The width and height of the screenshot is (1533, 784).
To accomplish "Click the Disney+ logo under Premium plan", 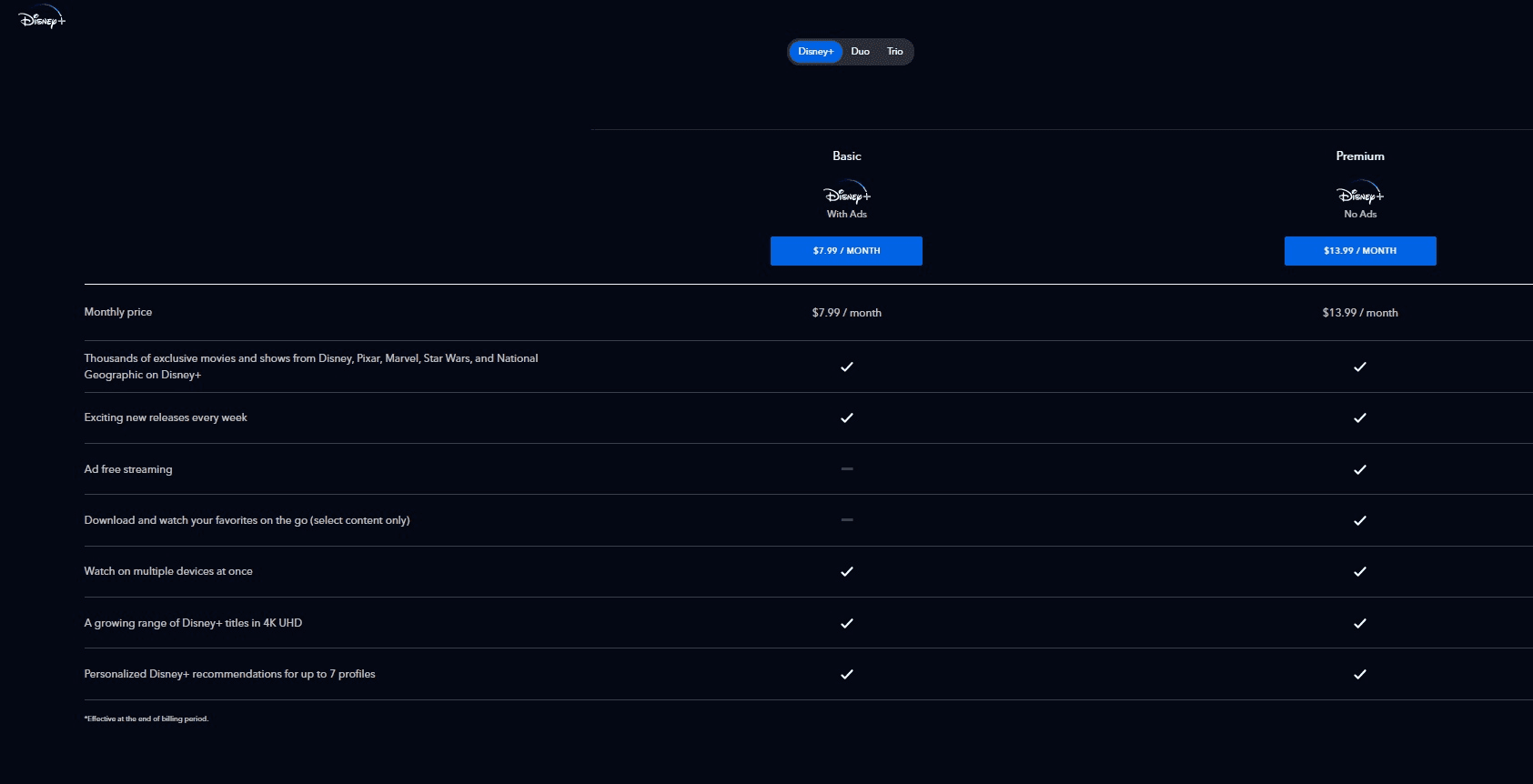I will click(1359, 194).
